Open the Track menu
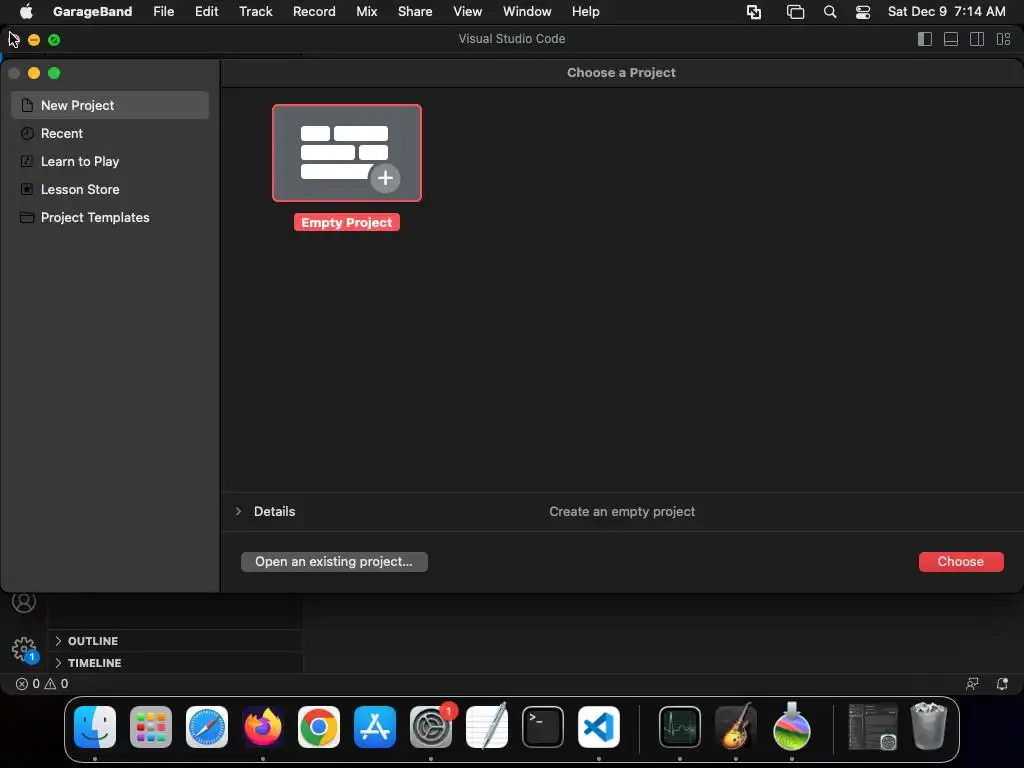The height and width of the screenshot is (768, 1024). click(255, 11)
